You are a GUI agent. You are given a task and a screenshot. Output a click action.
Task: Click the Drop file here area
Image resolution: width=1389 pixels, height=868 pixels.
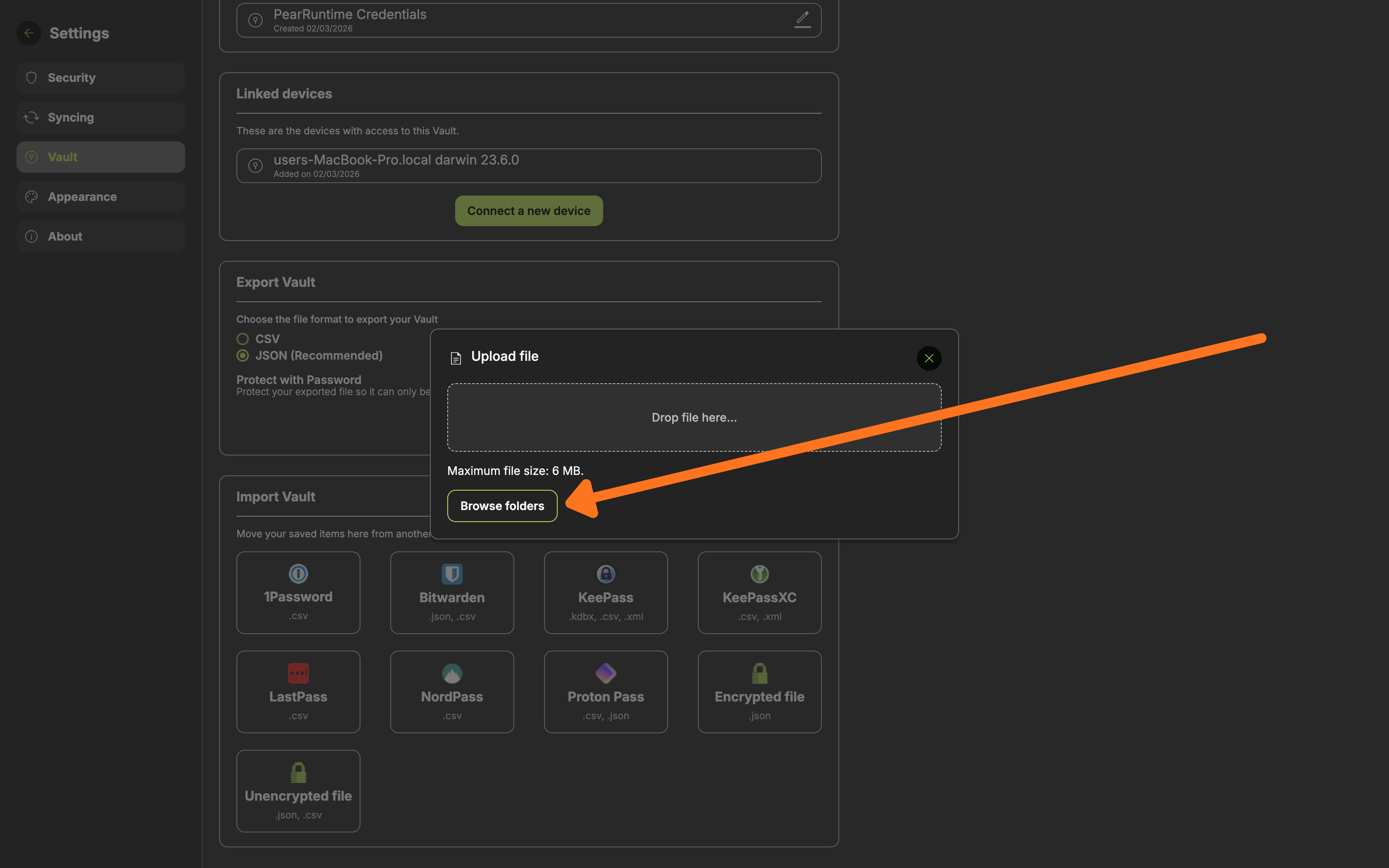coord(694,417)
